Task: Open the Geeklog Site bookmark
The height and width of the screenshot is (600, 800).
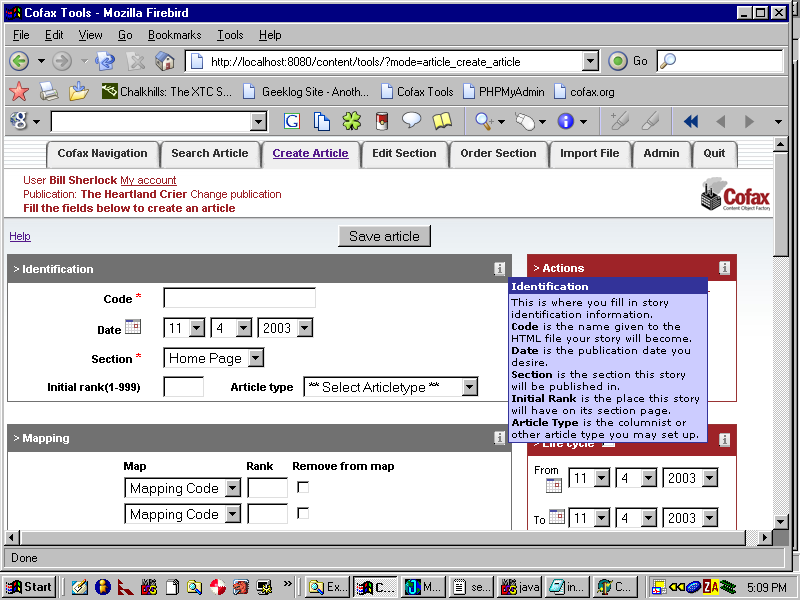Action: 306,92
